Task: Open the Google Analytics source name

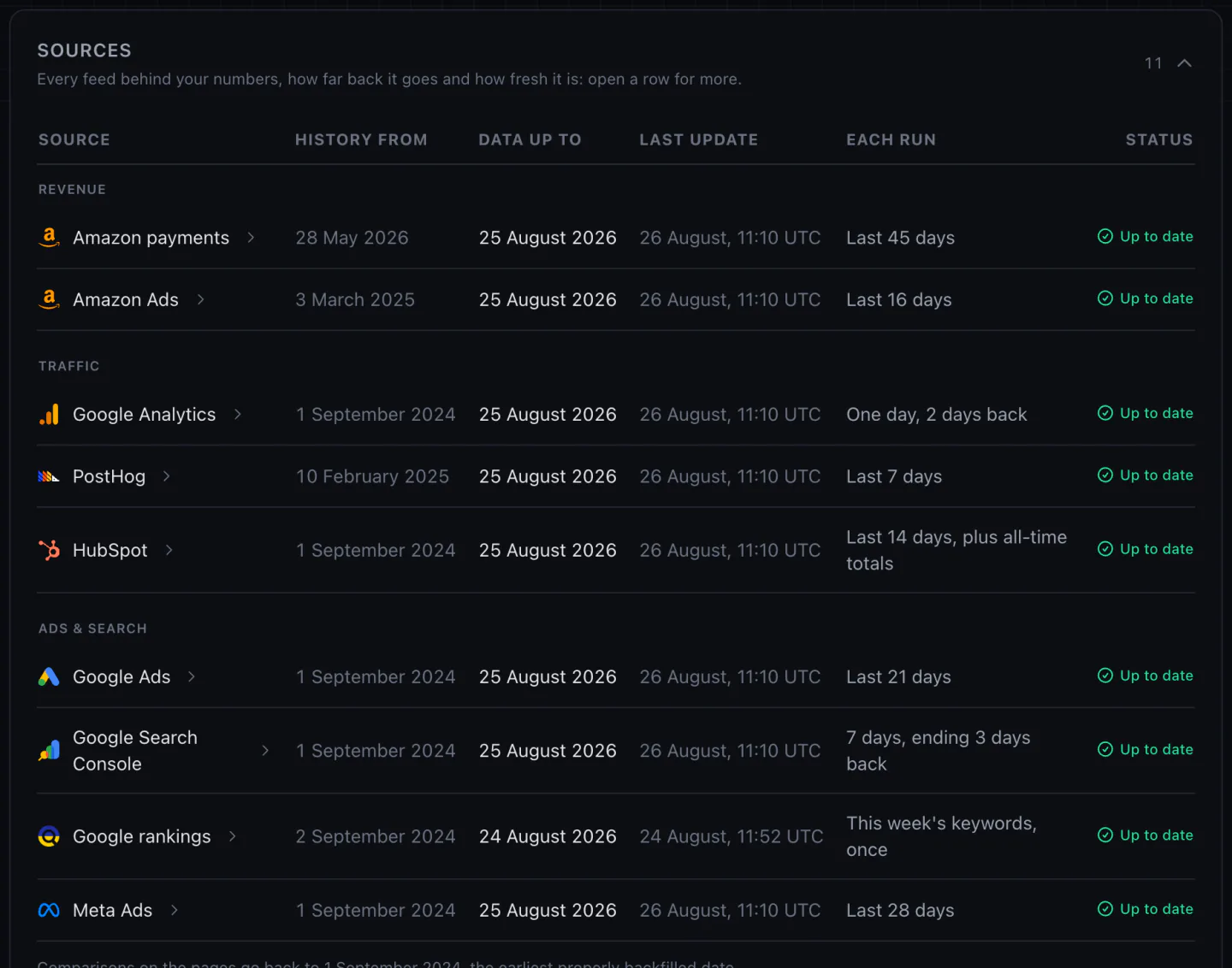Action: pyautogui.click(x=144, y=415)
